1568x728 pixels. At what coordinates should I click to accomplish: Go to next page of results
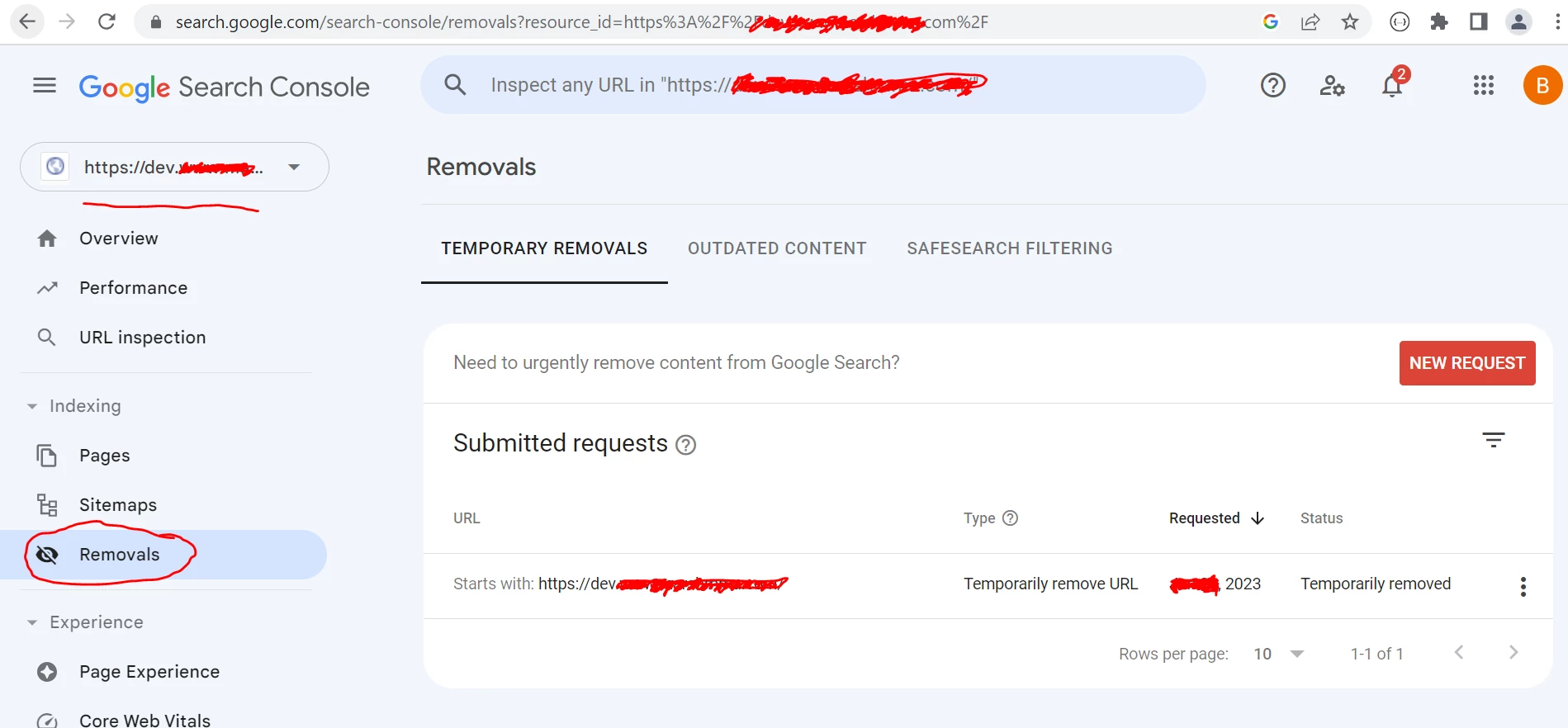(x=1514, y=652)
